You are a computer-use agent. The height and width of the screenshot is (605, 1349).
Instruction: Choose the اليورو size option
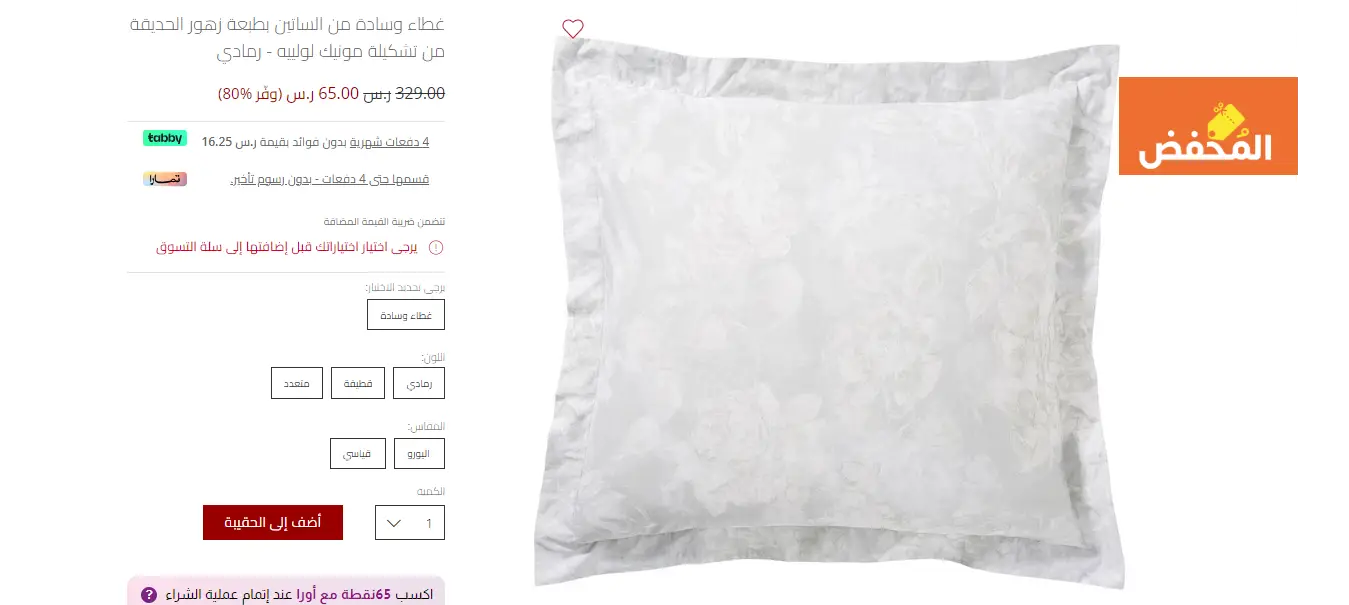pos(419,453)
